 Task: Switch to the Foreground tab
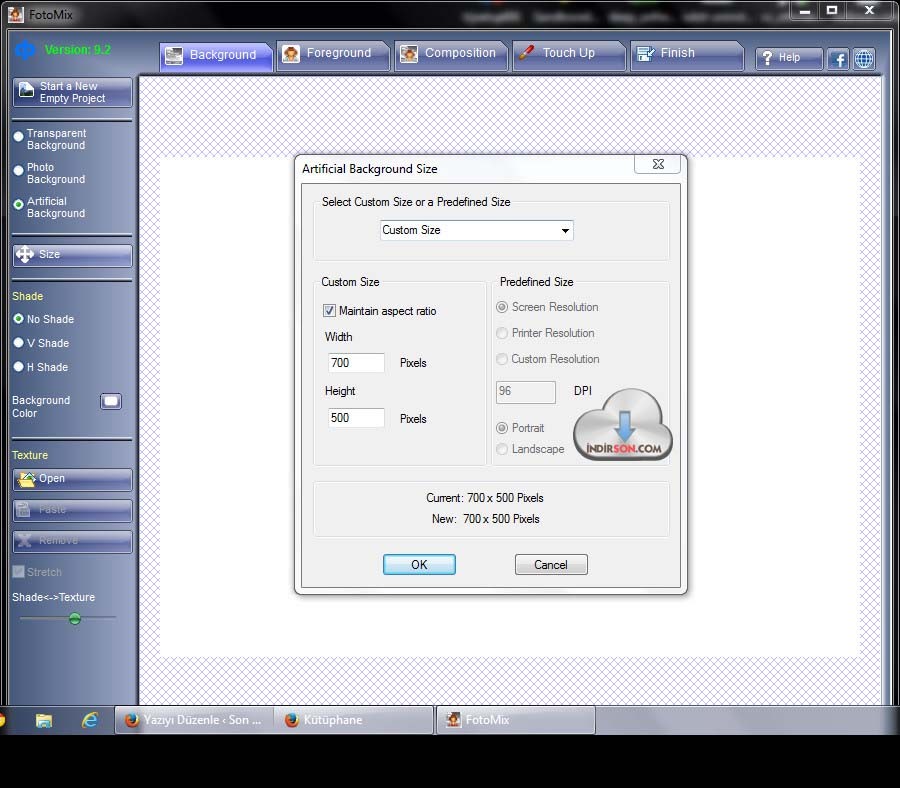333,55
